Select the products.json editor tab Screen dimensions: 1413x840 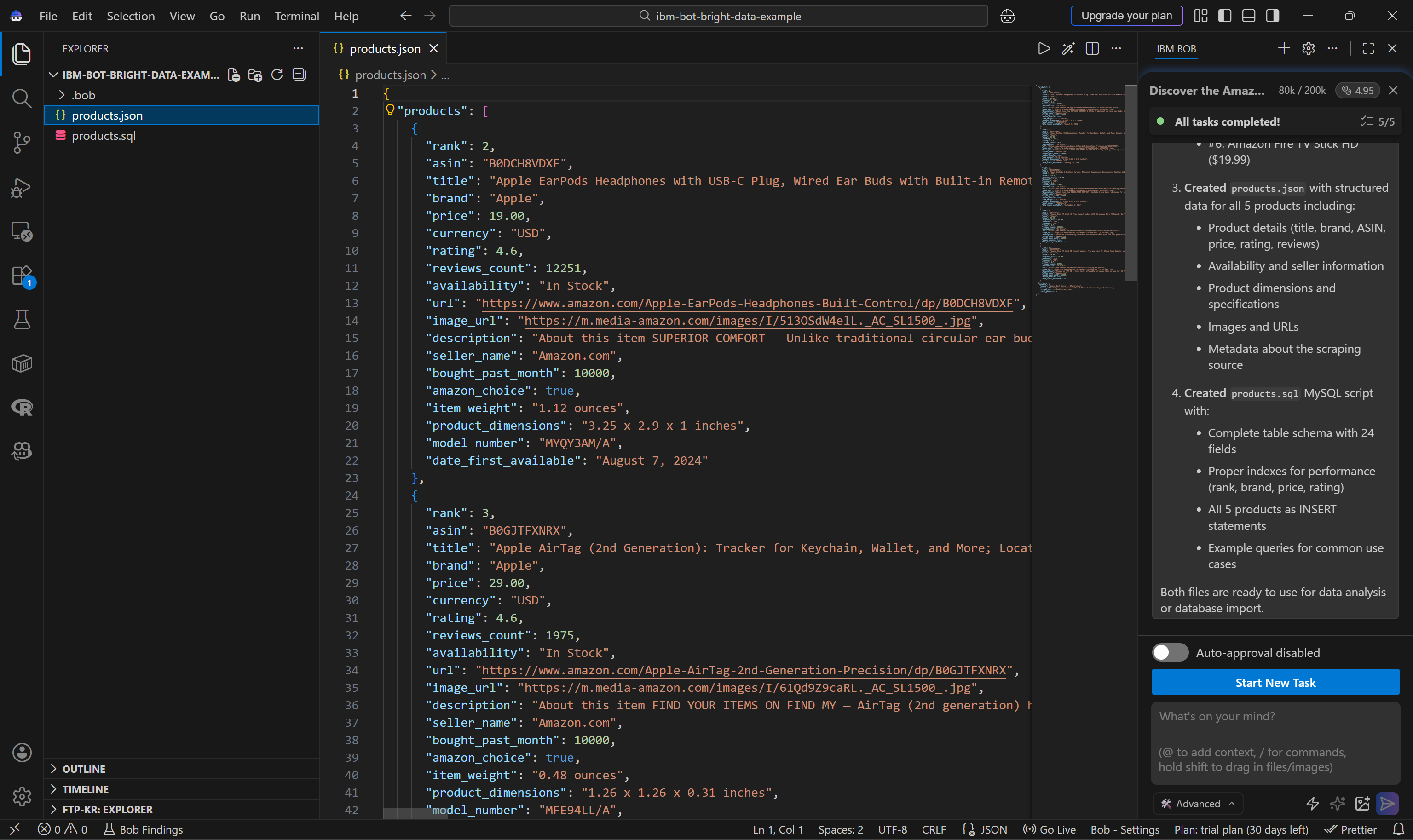point(384,49)
